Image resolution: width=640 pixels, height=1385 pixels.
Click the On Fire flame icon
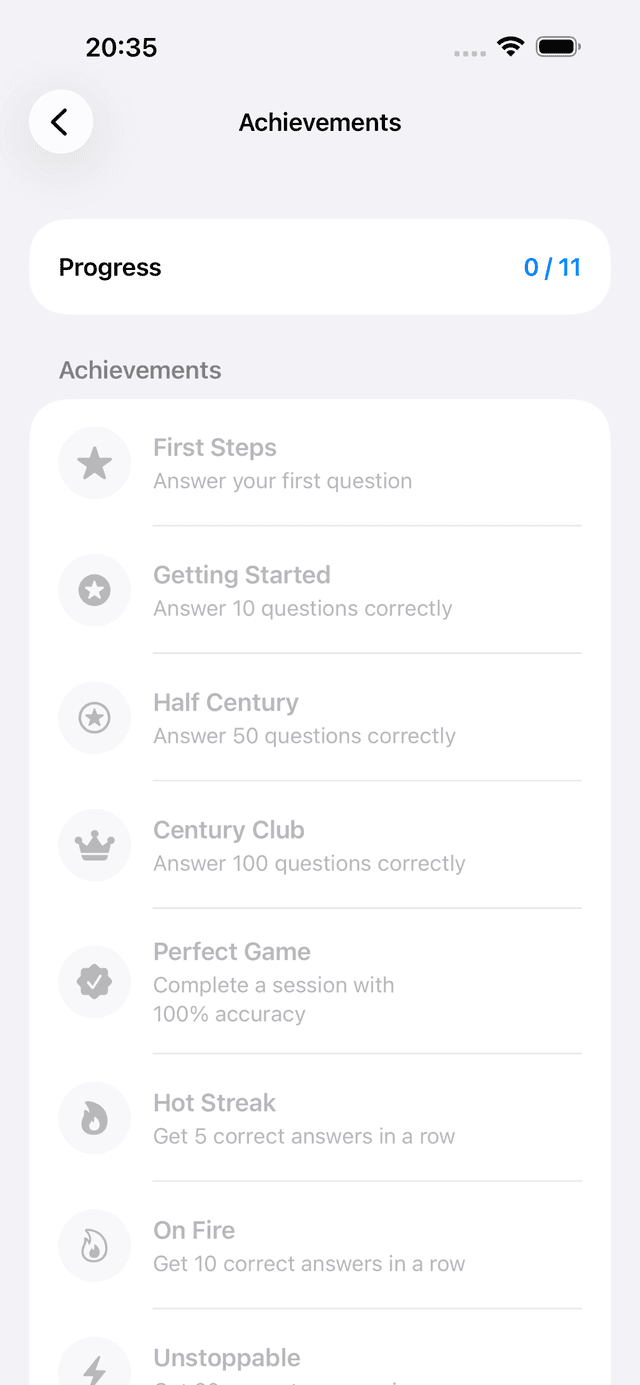coord(95,1246)
